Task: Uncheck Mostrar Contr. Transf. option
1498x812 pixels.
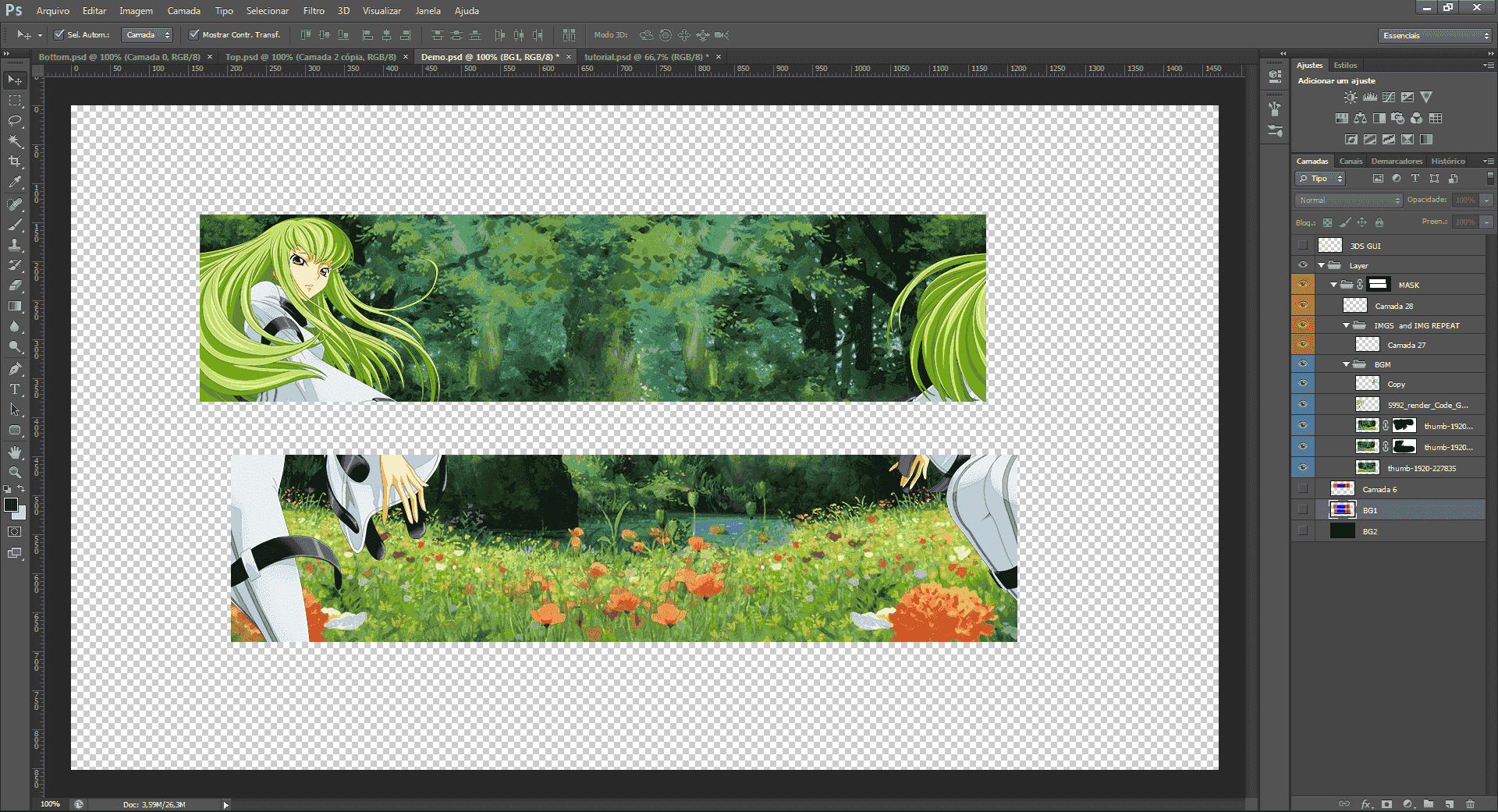Action: pos(194,35)
